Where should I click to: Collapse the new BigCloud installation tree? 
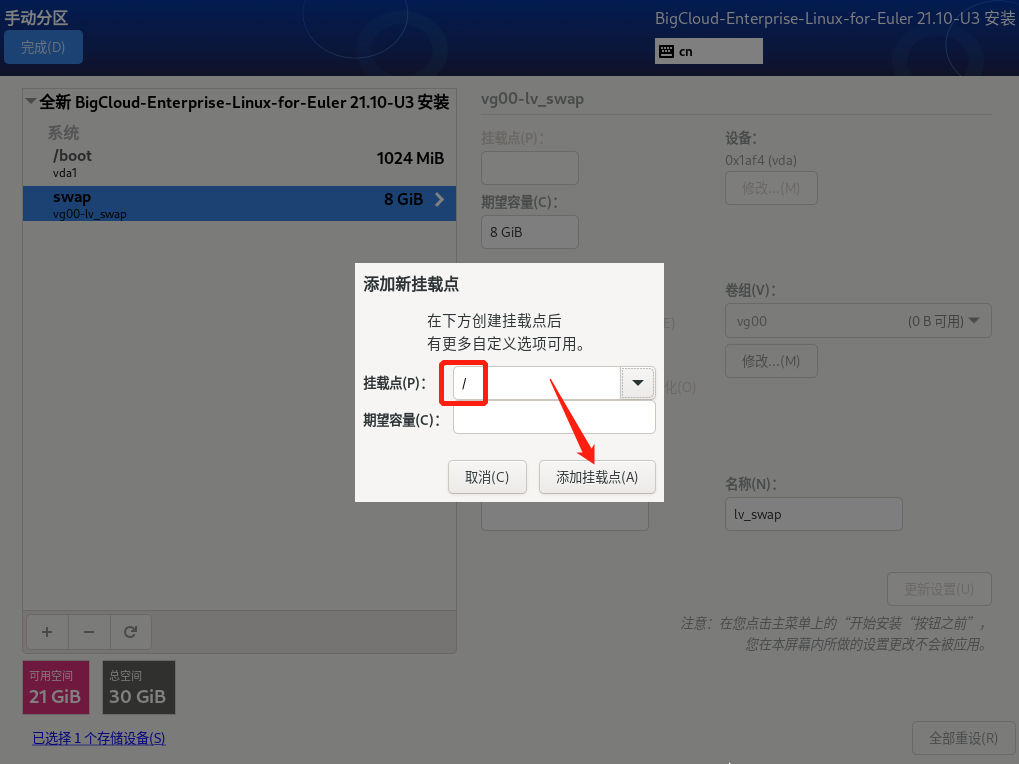(31, 101)
